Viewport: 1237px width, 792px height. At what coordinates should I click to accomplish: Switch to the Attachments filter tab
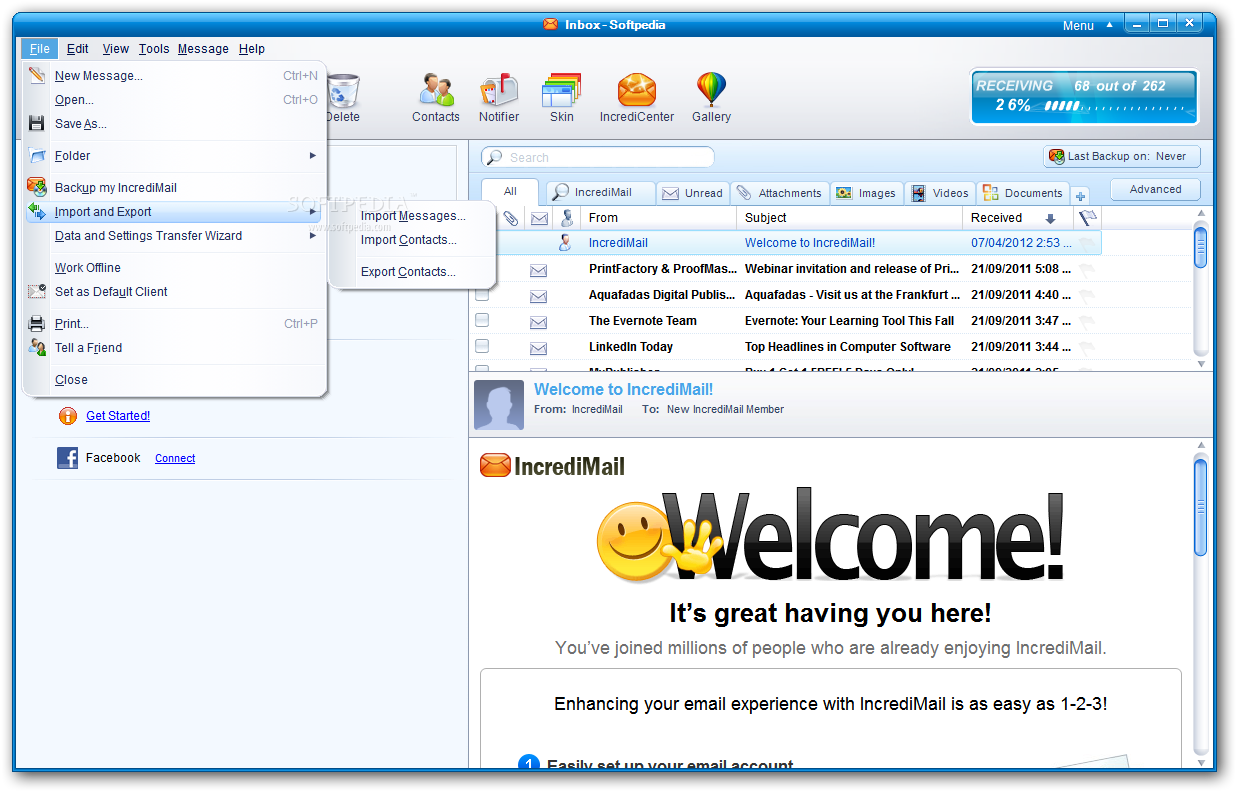pyautogui.click(x=780, y=193)
